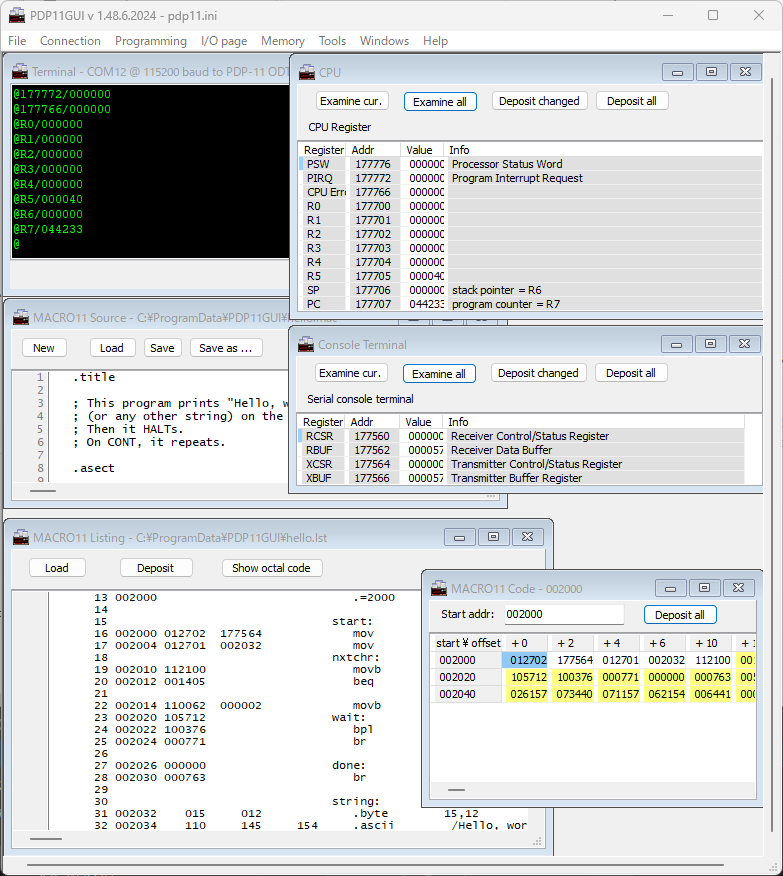Image resolution: width=783 pixels, height=876 pixels.
Task: Click the MACRO11 Code window icon
Action: pyautogui.click(x=438, y=588)
